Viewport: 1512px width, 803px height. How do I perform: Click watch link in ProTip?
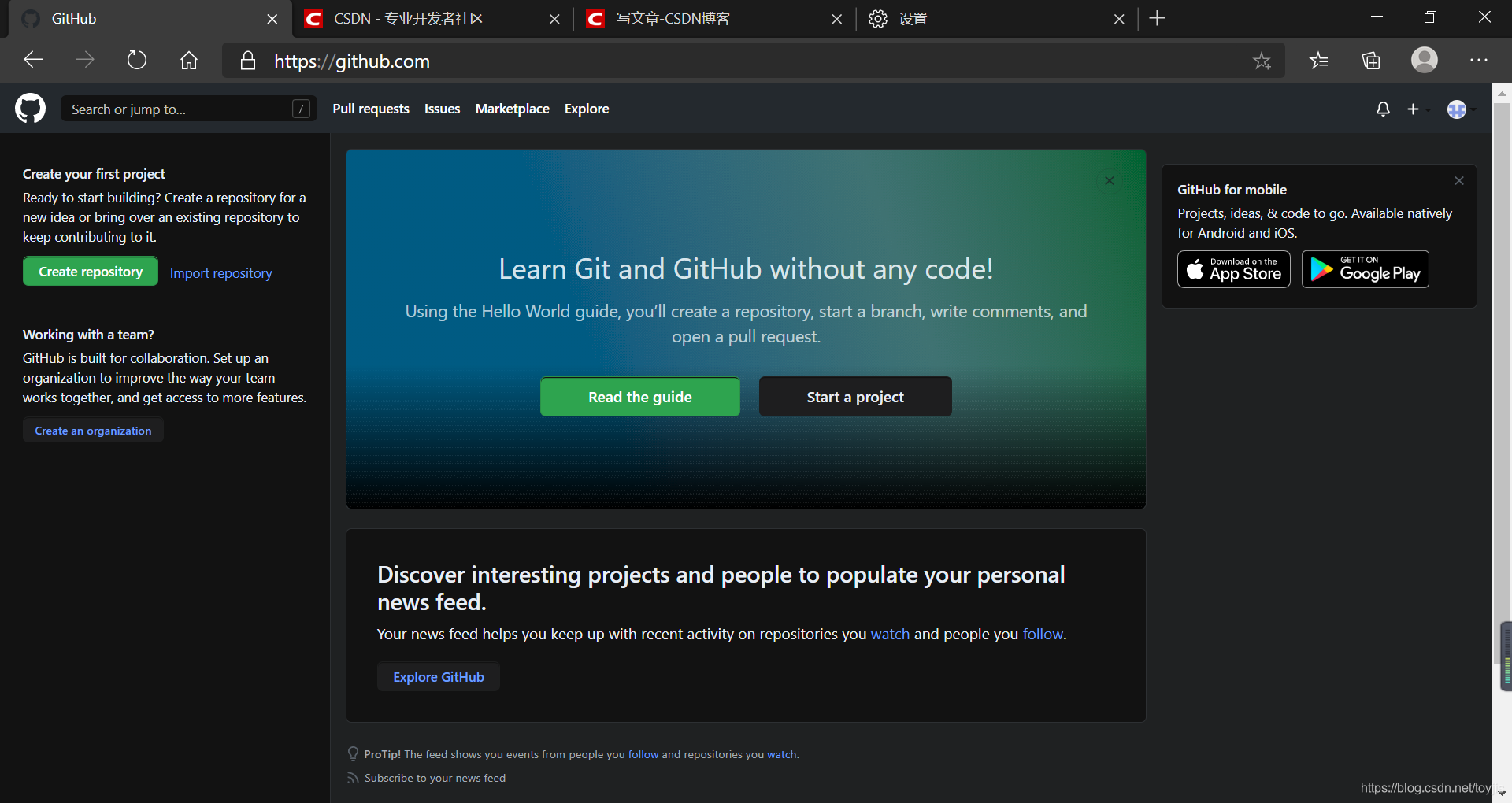point(781,754)
